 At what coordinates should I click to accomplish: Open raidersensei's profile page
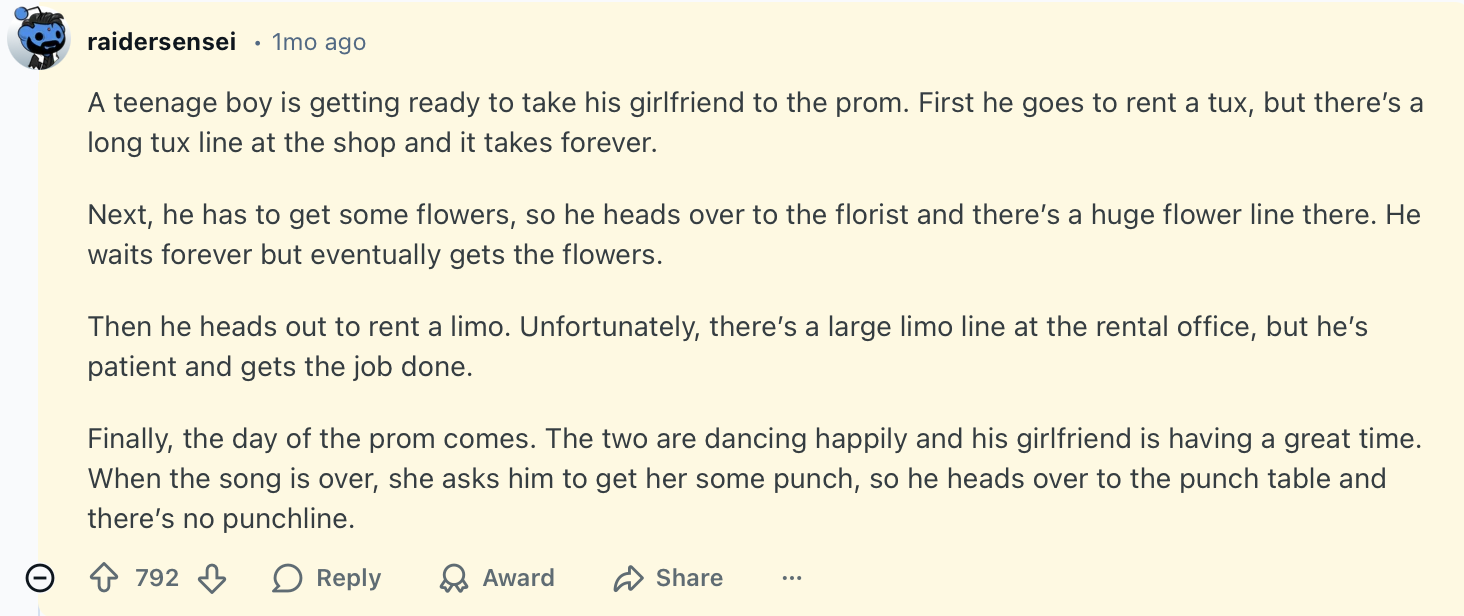pos(161,42)
